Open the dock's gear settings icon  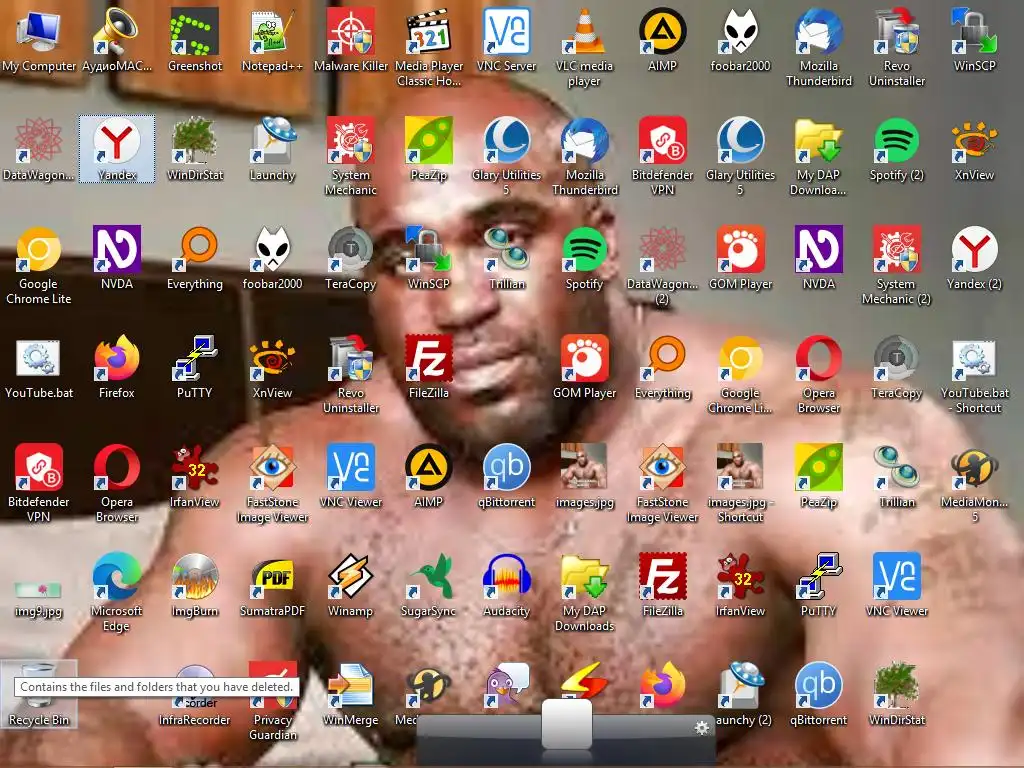(x=702, y=728)
